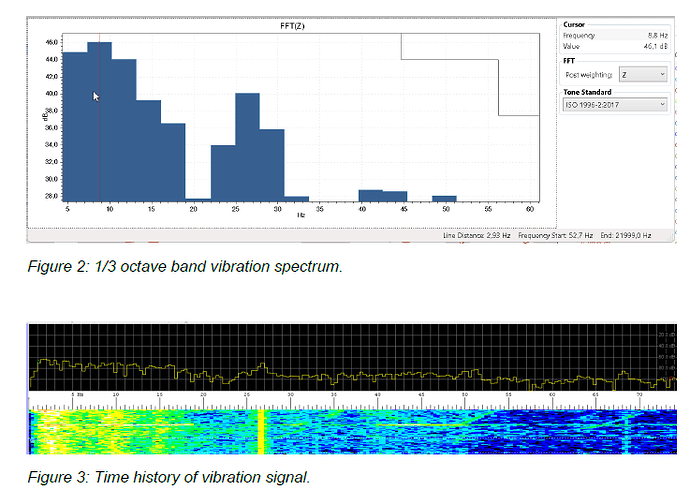Click the Line Distance readout in status bar

tap(476, 235)
